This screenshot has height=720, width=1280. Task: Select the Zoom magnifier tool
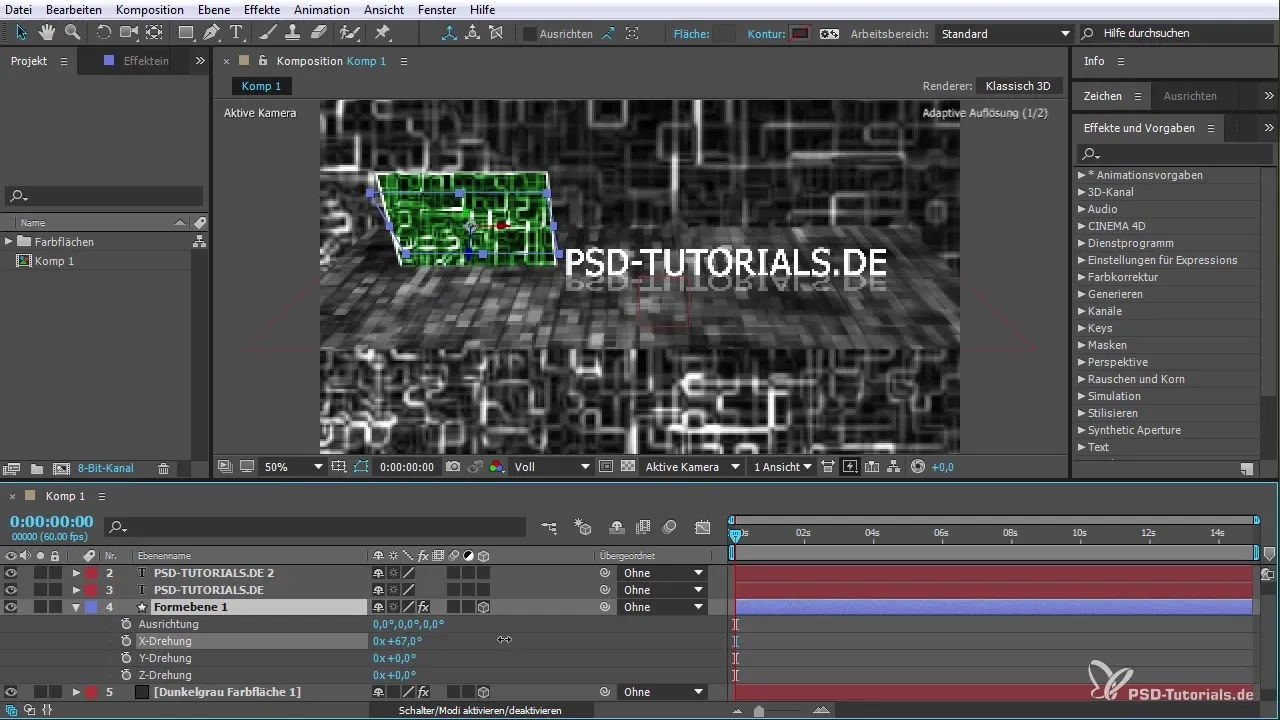tap(72, 33)
